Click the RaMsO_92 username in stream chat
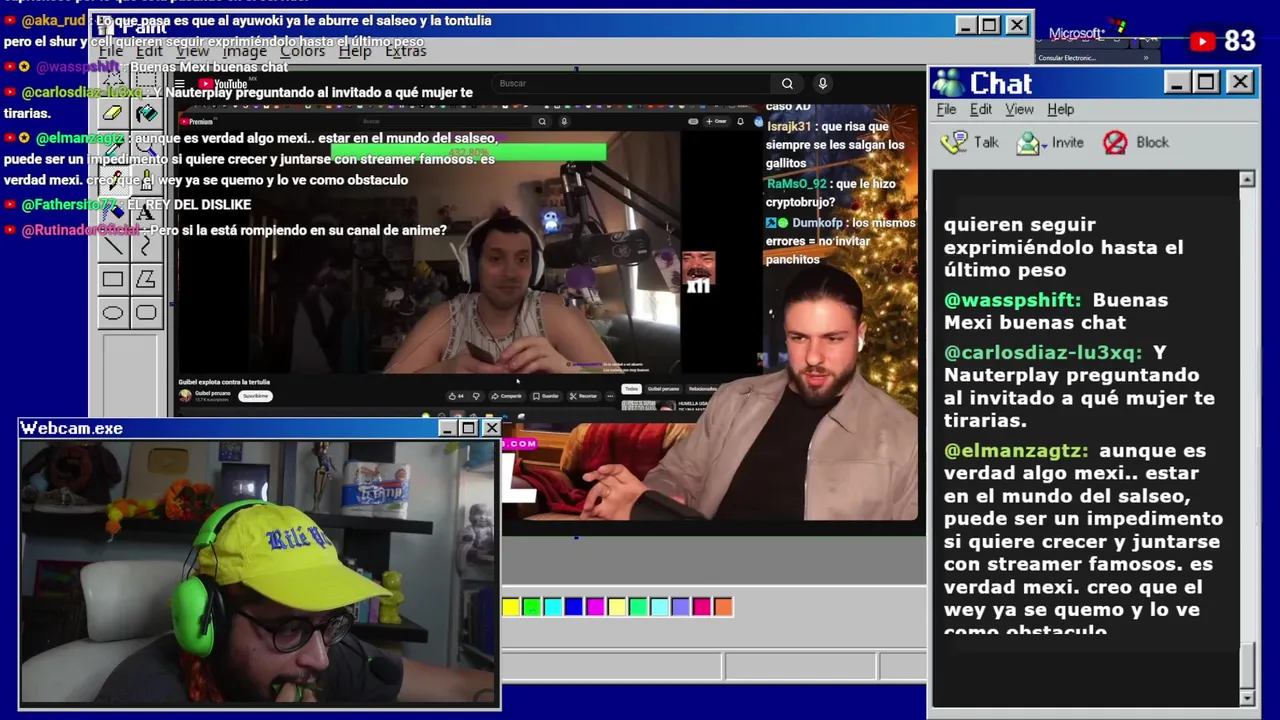This screenshot has height=720, width=1280. (x=795, y=184)
